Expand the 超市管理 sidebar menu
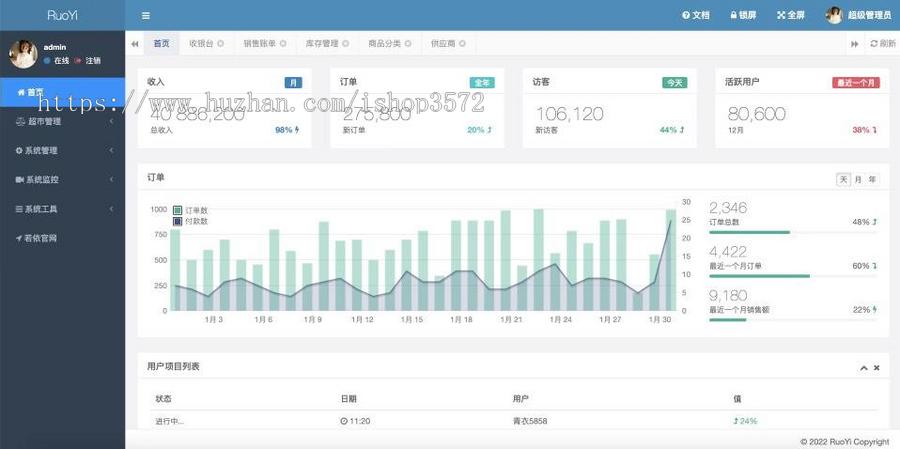 point(63,121)
